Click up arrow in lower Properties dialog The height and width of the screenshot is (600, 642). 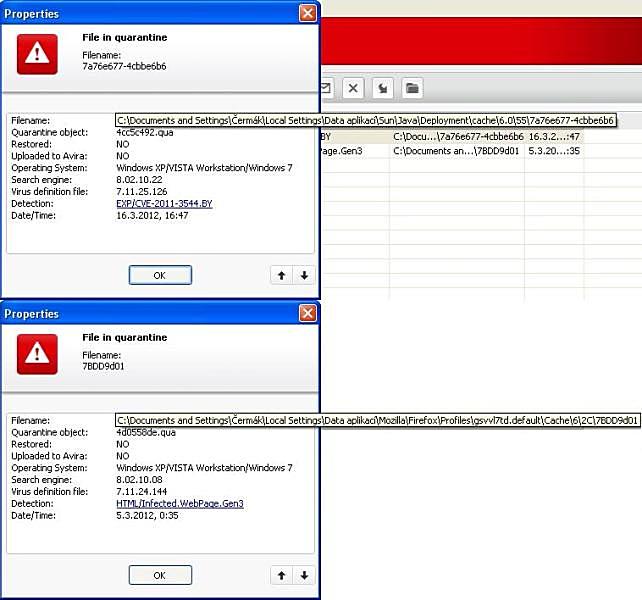282,575
